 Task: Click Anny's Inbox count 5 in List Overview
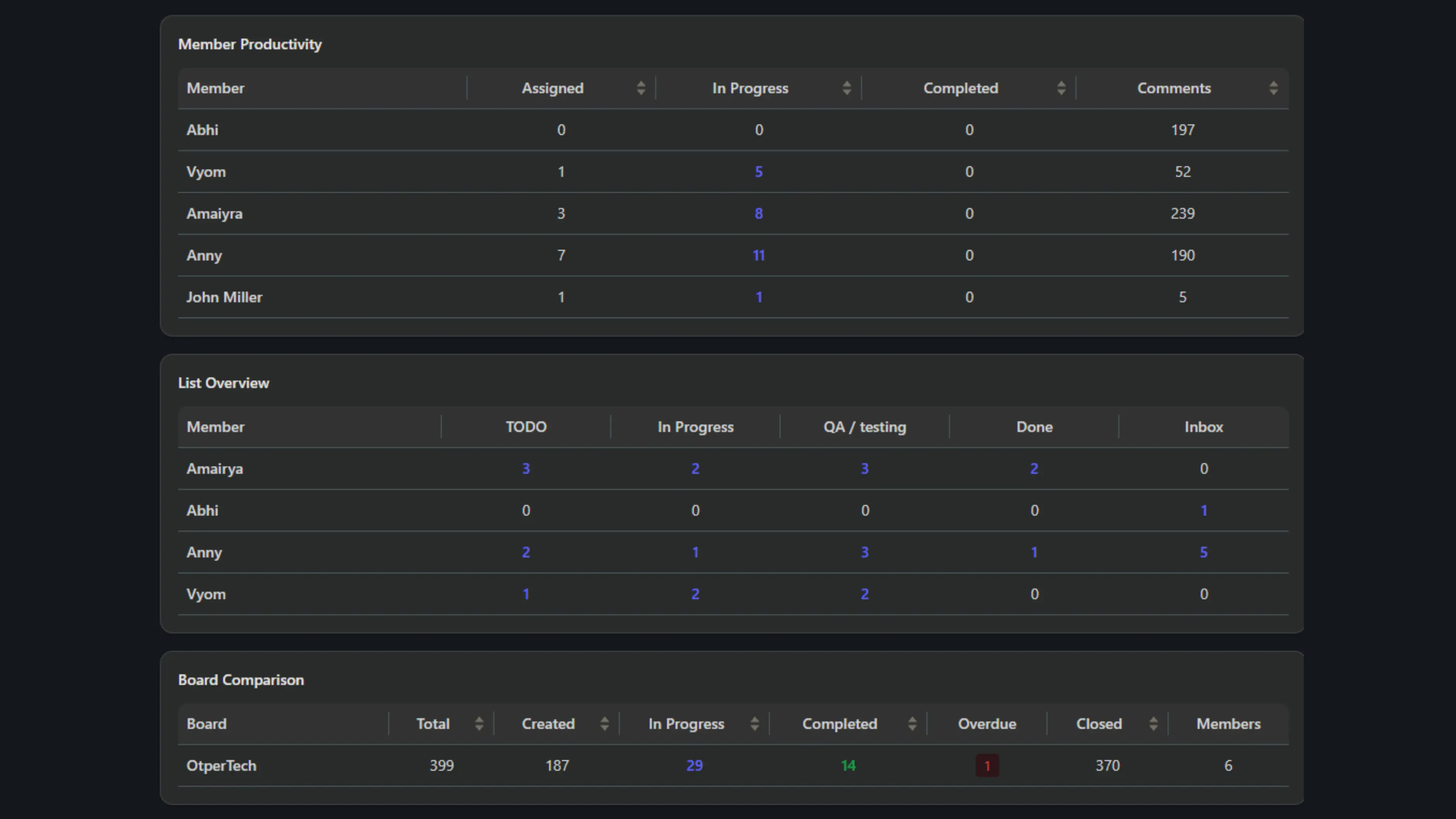1203,552
